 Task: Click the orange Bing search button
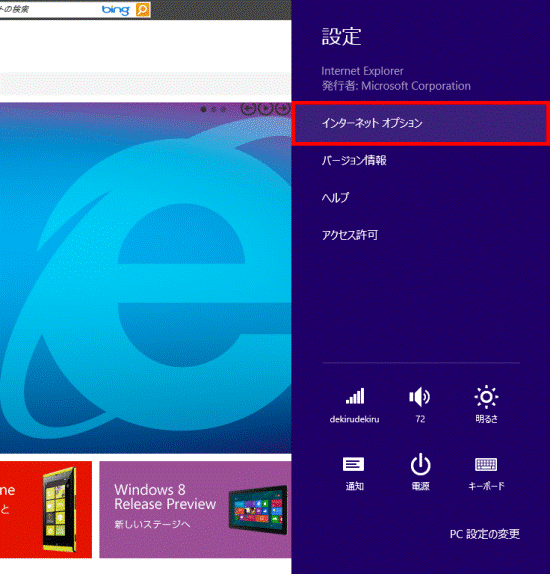[143, 10]
